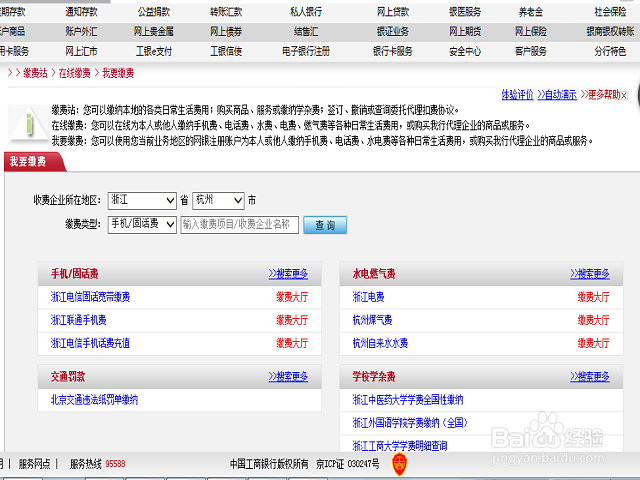Open the 自动演示 link
640x480 pixels.
tap(557, 95)
